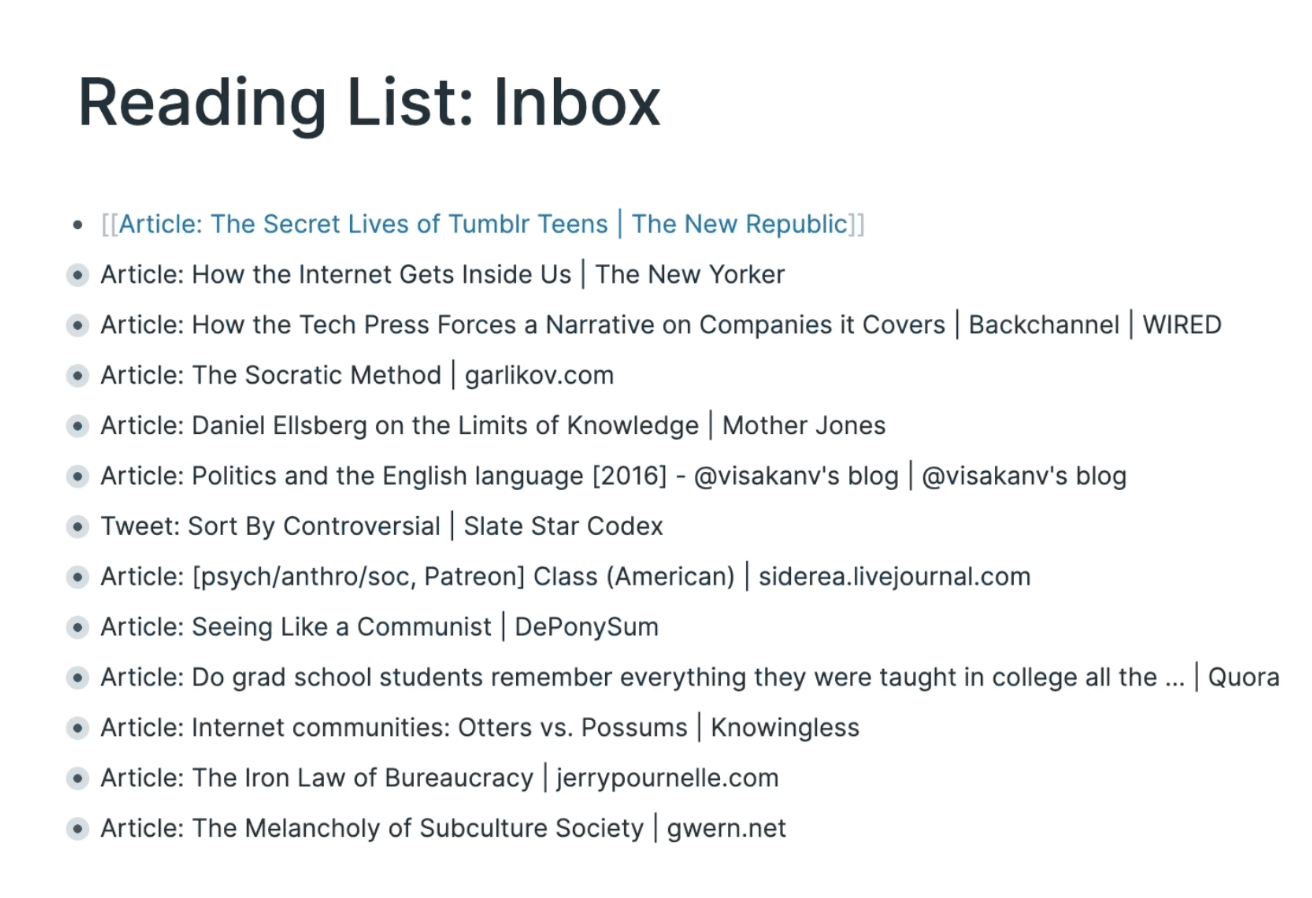Open bullet for 'Politics and the English language'
Screen dimensions: 1312x898
[78, 476]
